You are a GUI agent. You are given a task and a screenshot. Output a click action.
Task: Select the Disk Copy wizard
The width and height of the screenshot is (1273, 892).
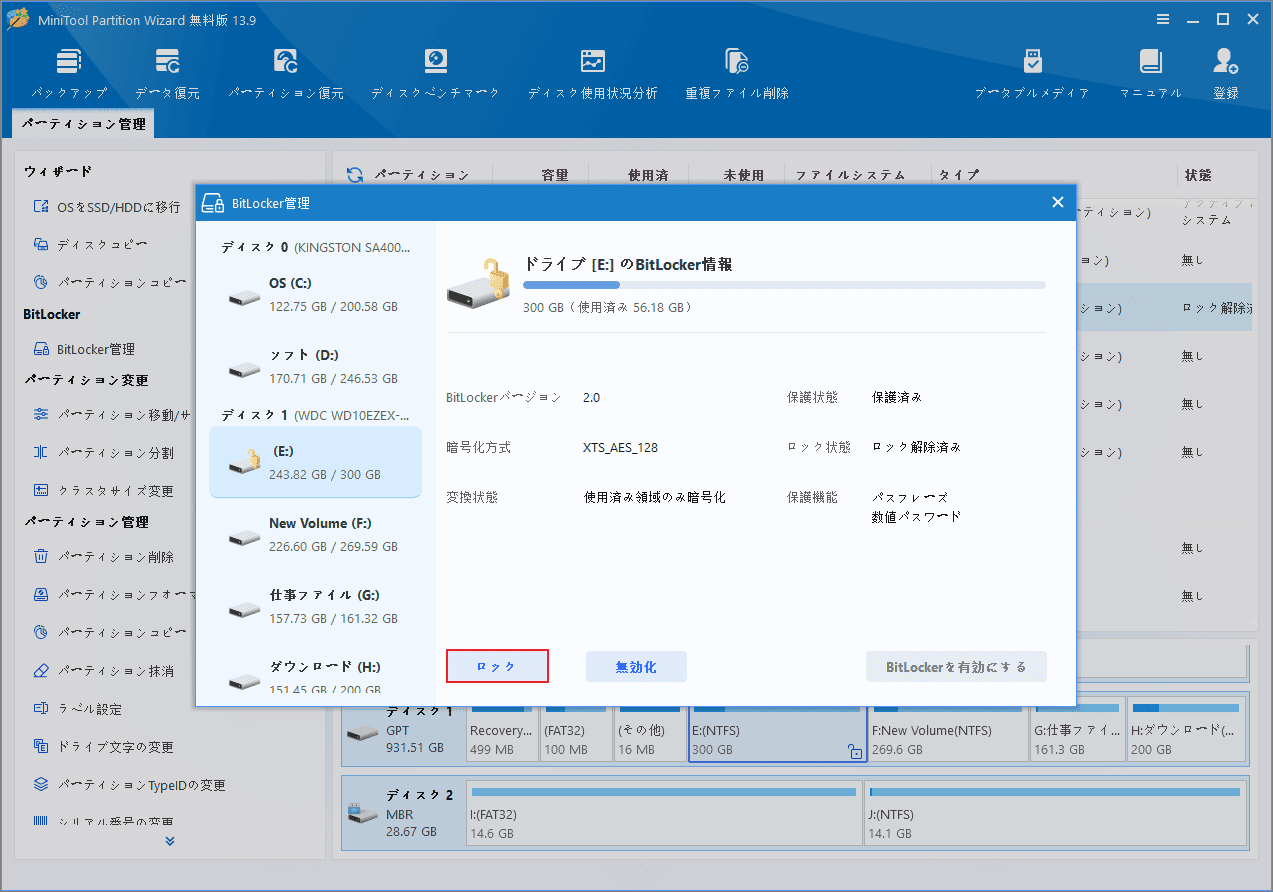(91, 245)
